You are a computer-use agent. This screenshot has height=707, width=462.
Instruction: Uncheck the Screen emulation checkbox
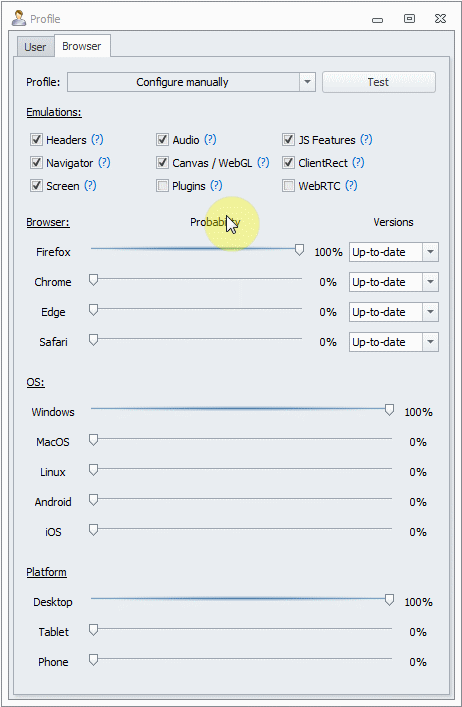click(36, 186)
